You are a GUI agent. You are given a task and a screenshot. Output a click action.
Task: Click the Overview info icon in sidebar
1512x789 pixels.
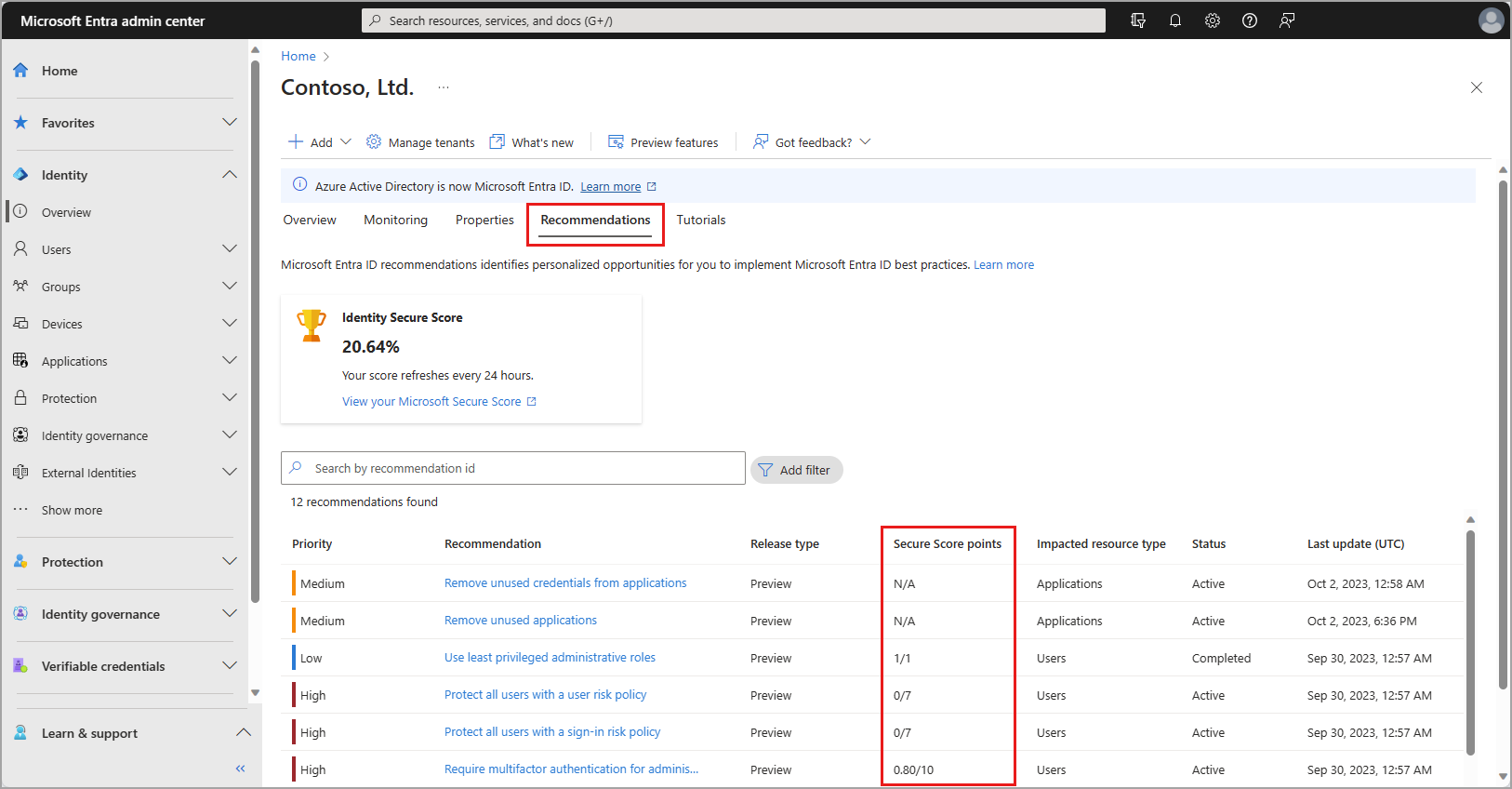tap(20, 211)
